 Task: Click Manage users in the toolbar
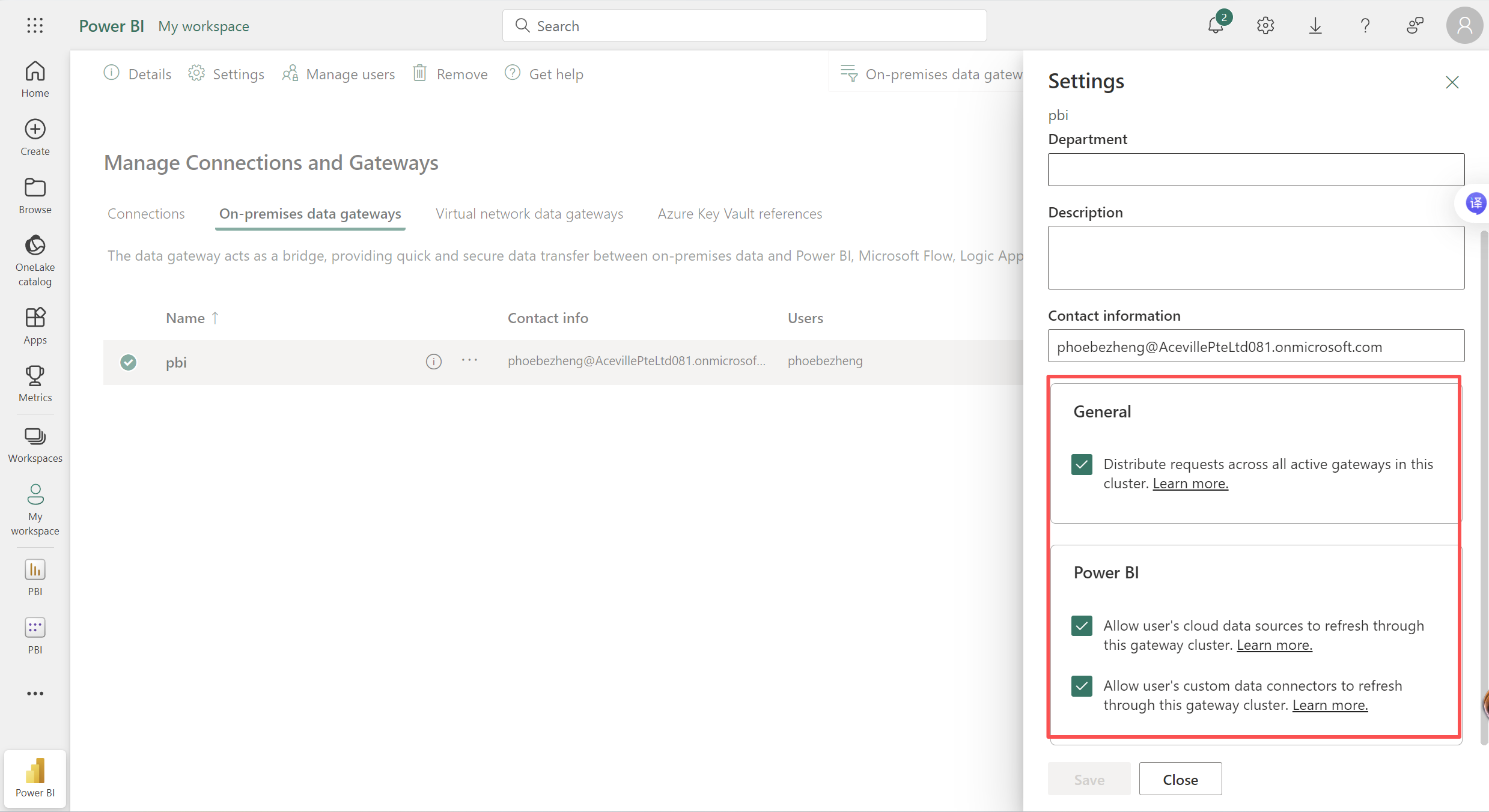[339, 74]
